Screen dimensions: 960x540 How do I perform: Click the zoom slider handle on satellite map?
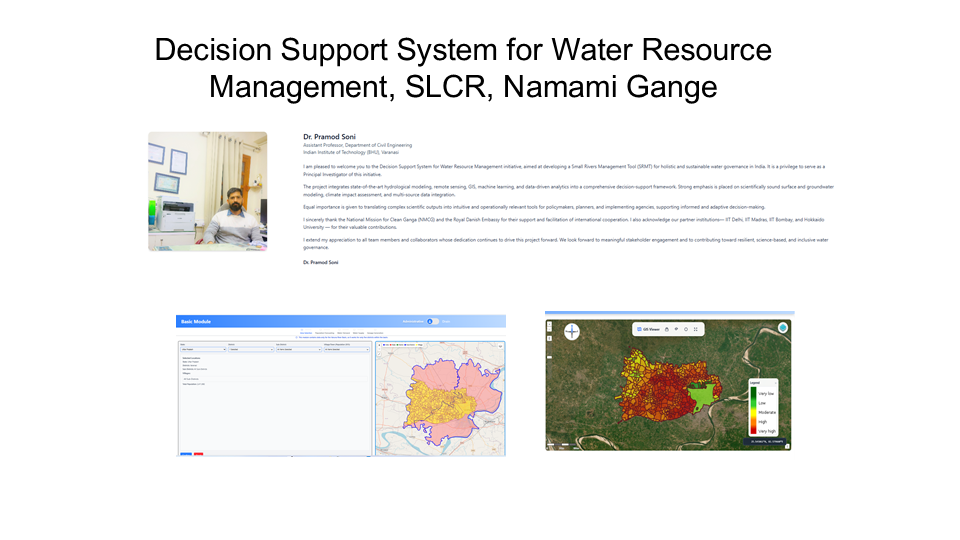pyautogui.click(x=549, y=357)
